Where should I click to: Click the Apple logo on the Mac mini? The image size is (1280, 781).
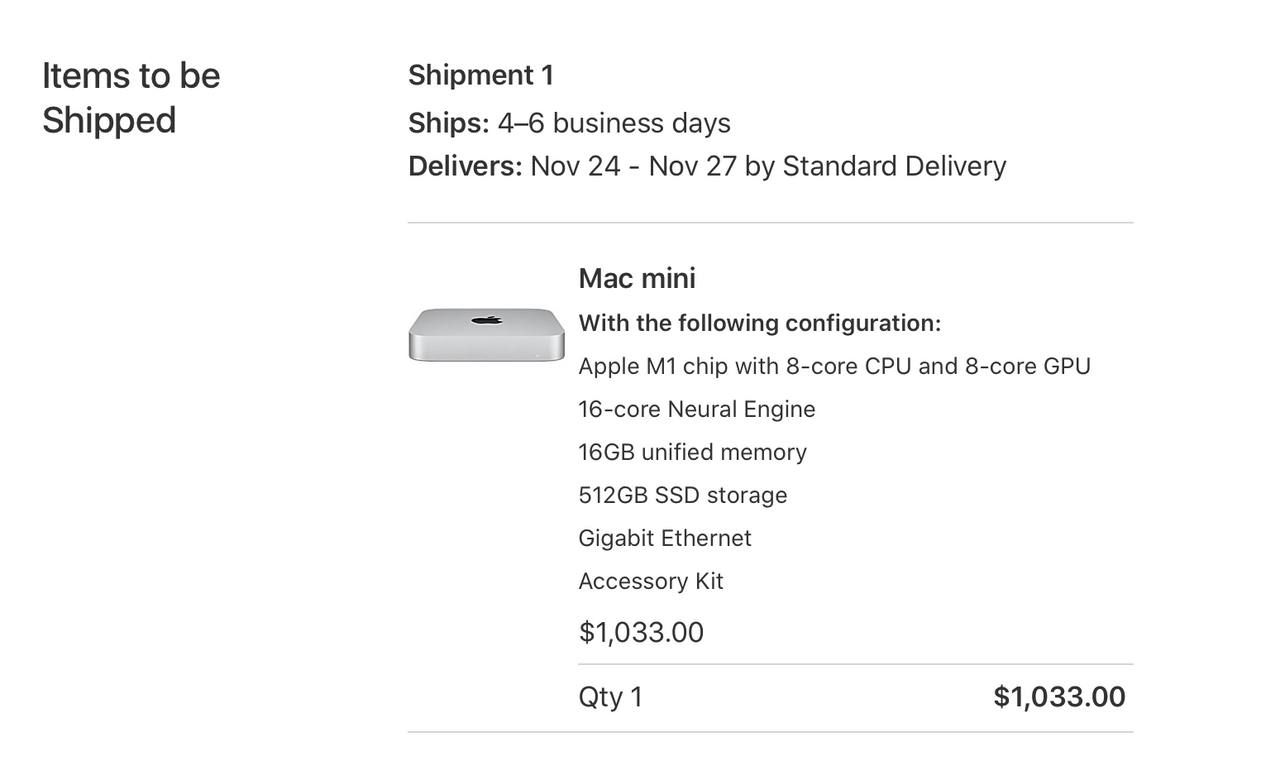pyautogui.click(x=487, y=320)
